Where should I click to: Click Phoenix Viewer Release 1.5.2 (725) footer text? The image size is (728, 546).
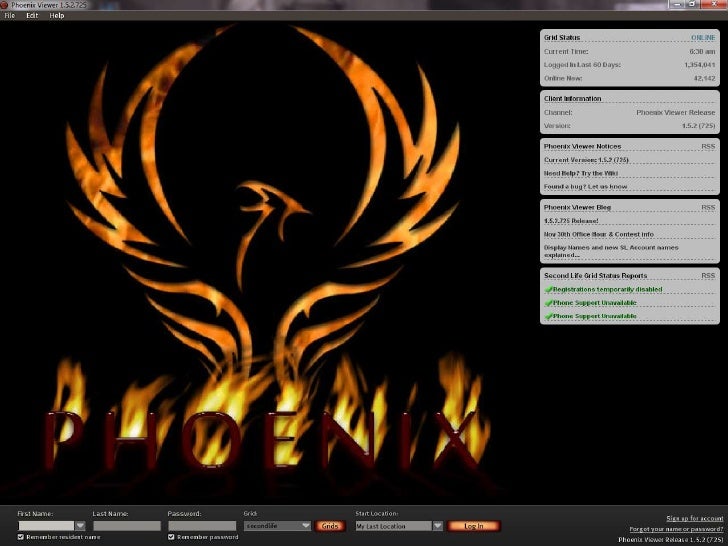pos(670,540)
